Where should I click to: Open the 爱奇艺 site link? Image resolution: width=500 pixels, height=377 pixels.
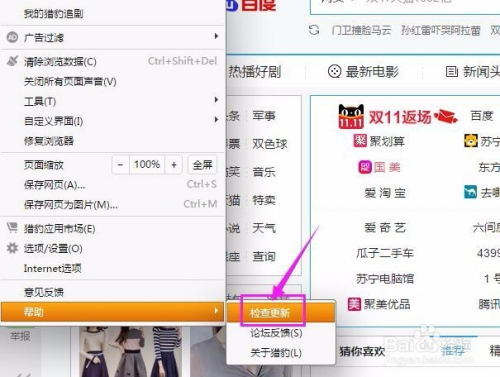coord(385,228)
